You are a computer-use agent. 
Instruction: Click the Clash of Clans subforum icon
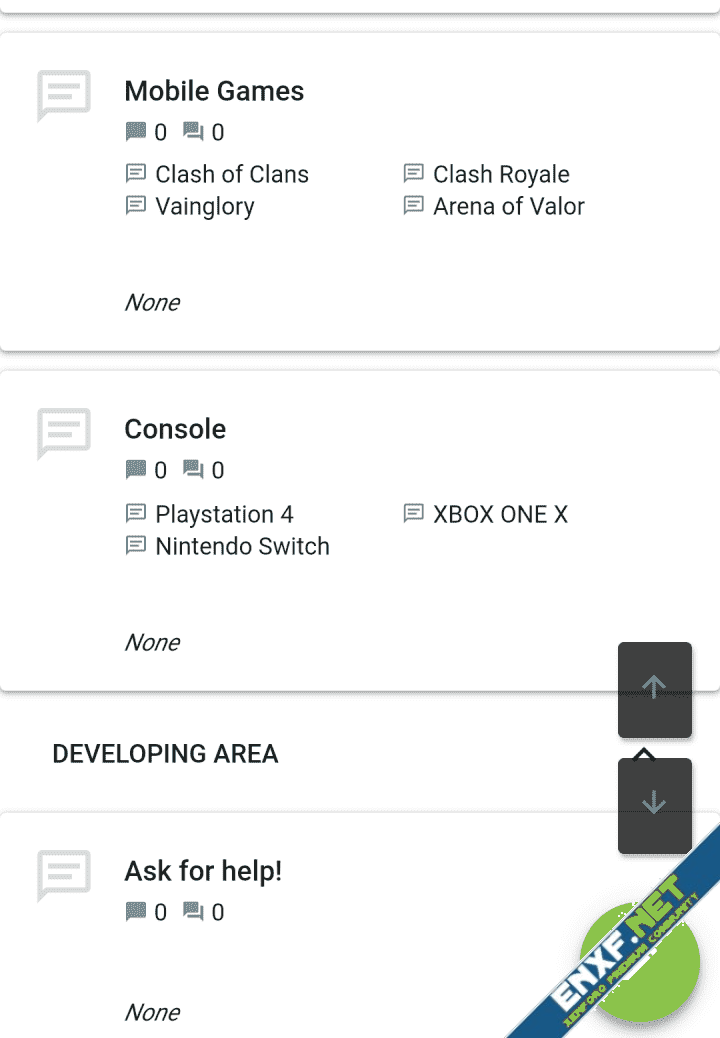pyautogui.click(x=136, y=174)
